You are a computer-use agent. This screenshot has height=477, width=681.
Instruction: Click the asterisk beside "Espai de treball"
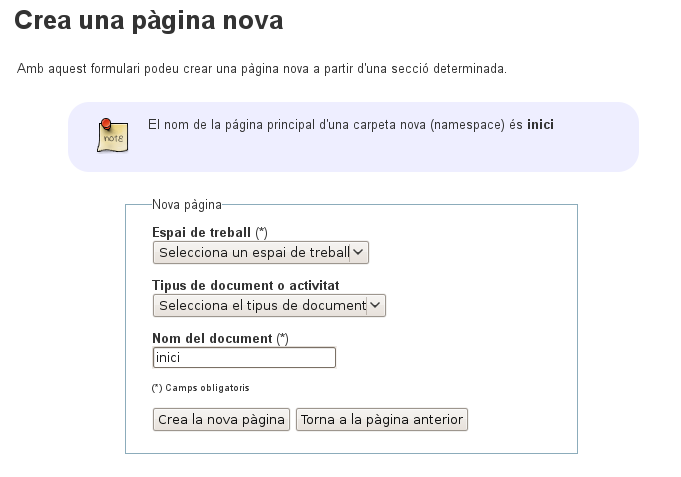(262, 233)
